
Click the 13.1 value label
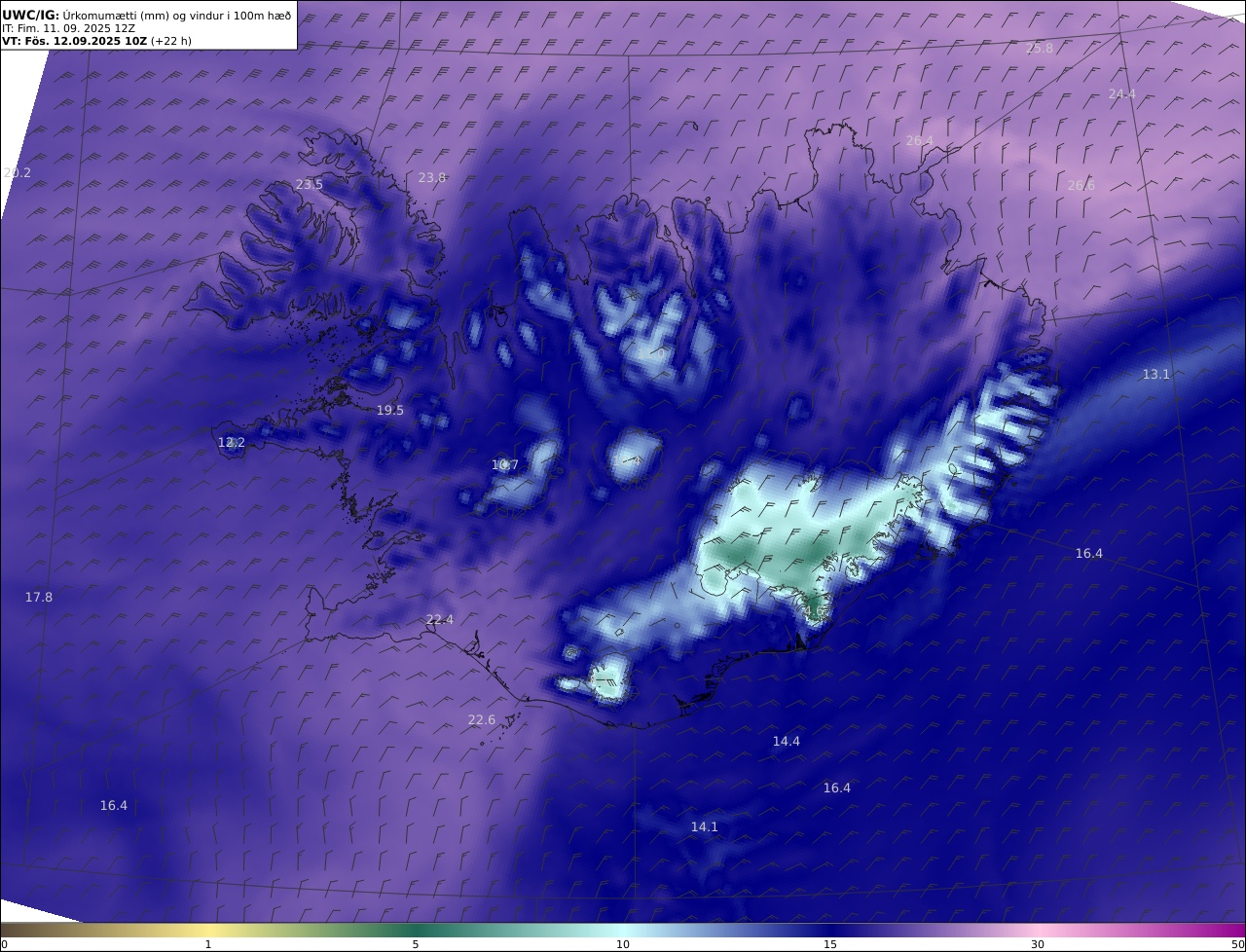(x=1156, y=374)
